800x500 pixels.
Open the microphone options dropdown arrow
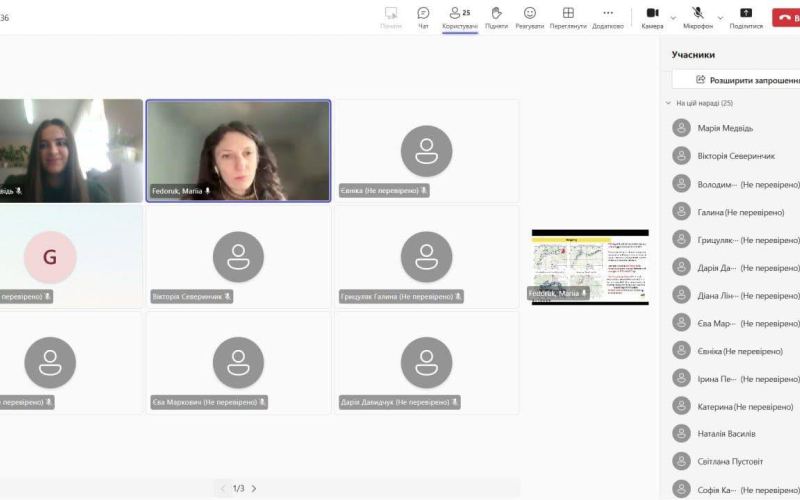719,17
